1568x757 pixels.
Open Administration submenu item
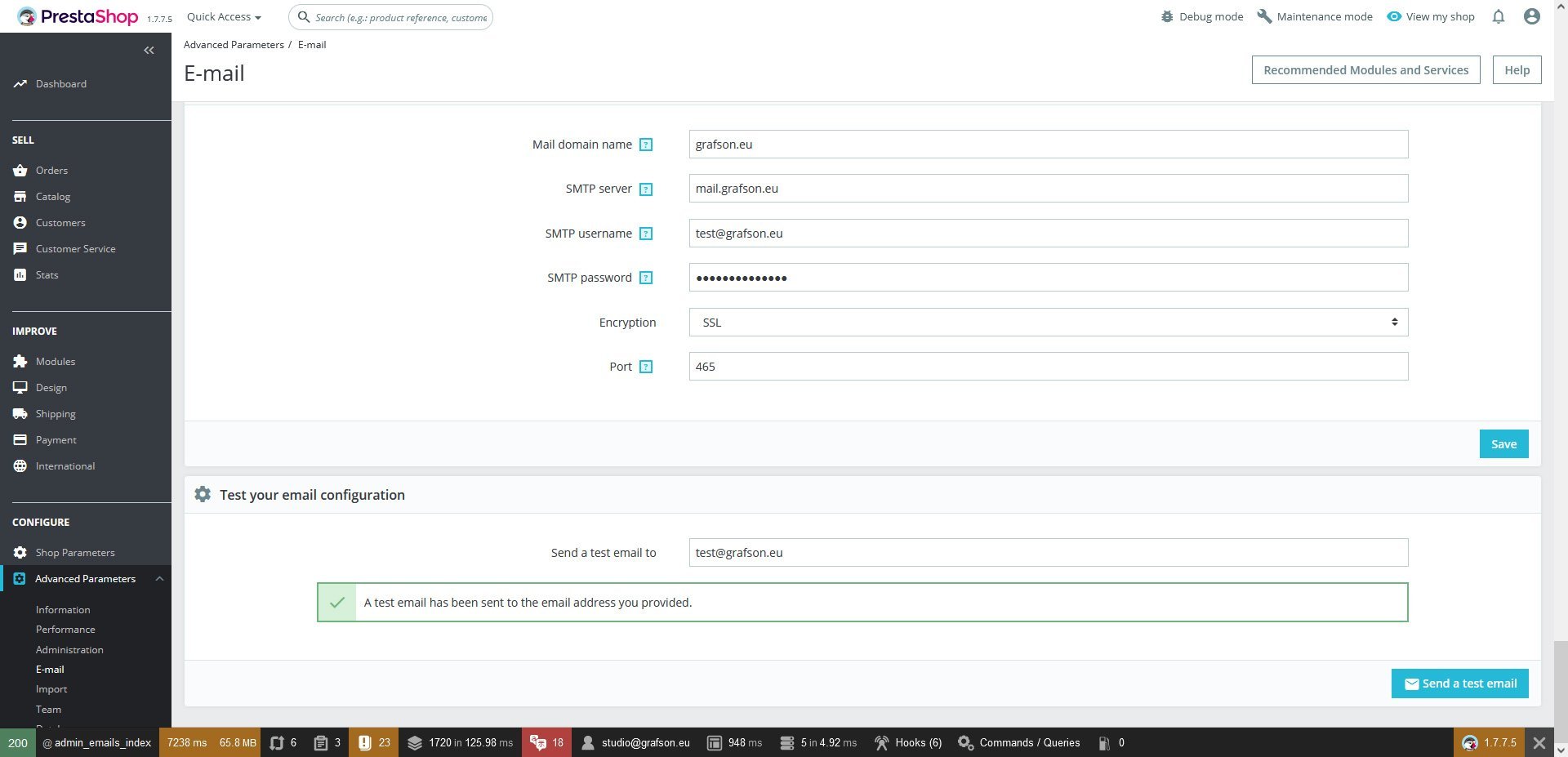pyautogui.click(x=69, y=650)
